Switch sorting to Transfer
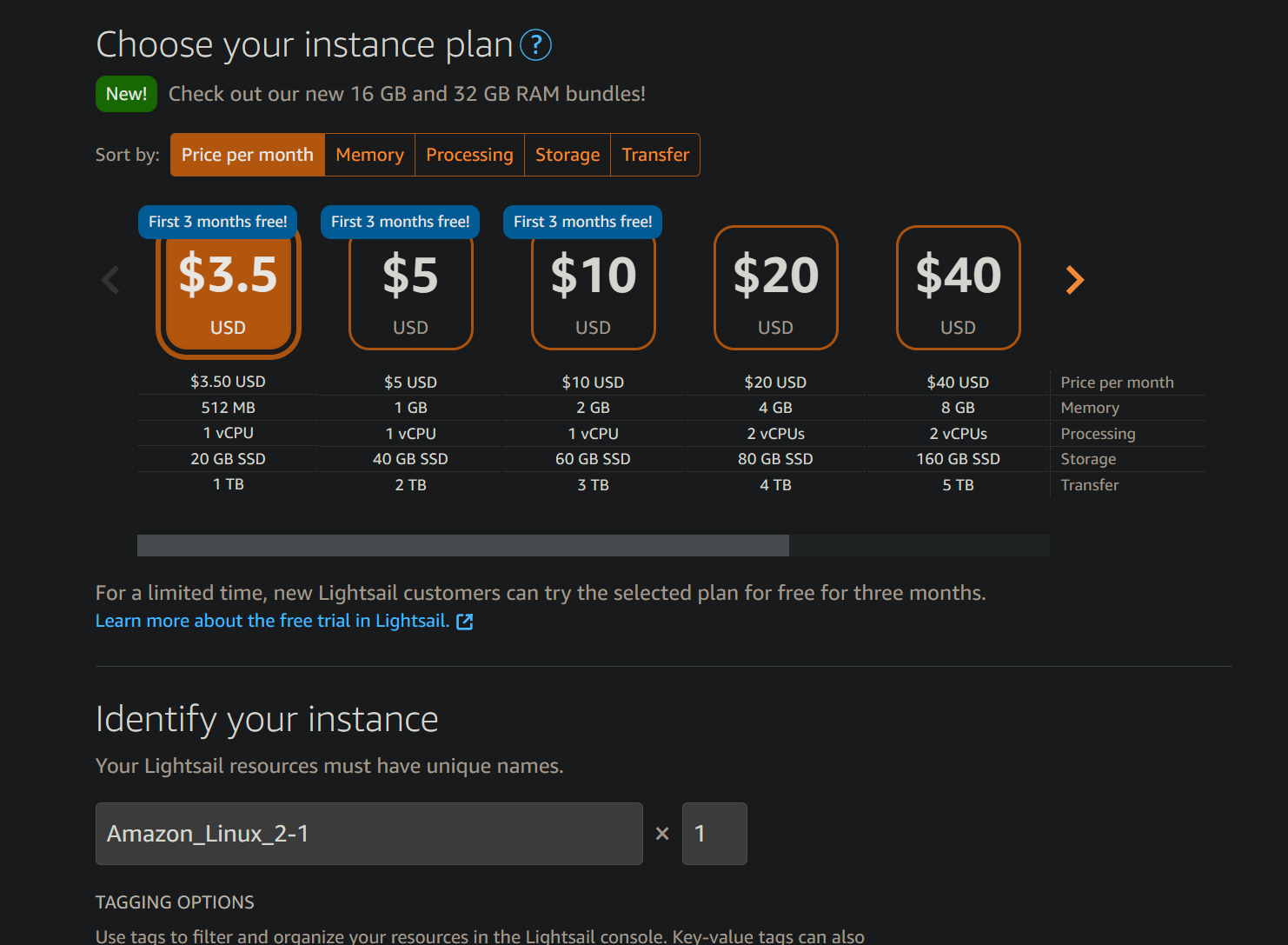This screenshot has height=945, width=1288. pos(655,154)
